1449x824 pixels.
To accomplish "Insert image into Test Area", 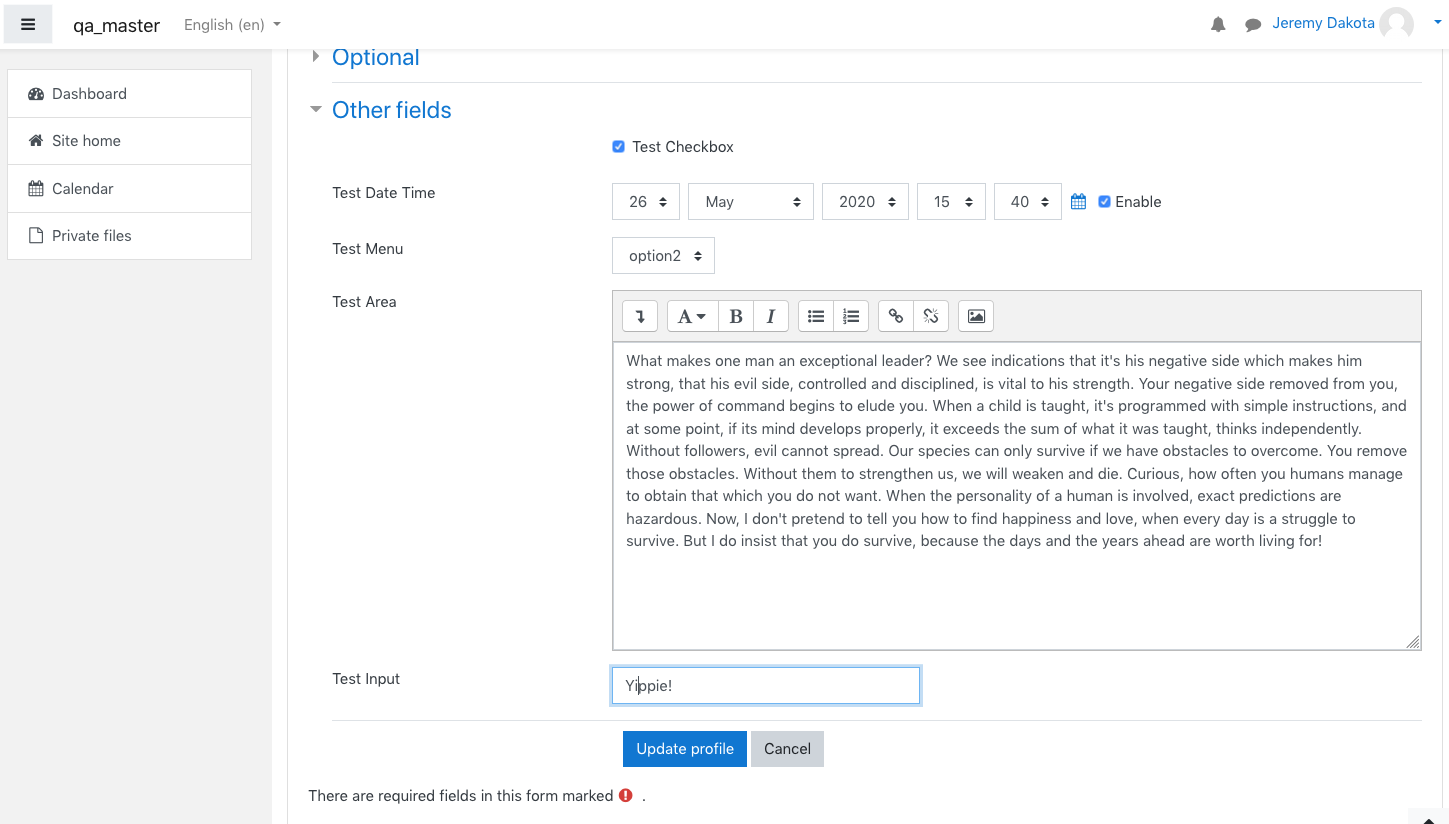I will pos(976,316).
